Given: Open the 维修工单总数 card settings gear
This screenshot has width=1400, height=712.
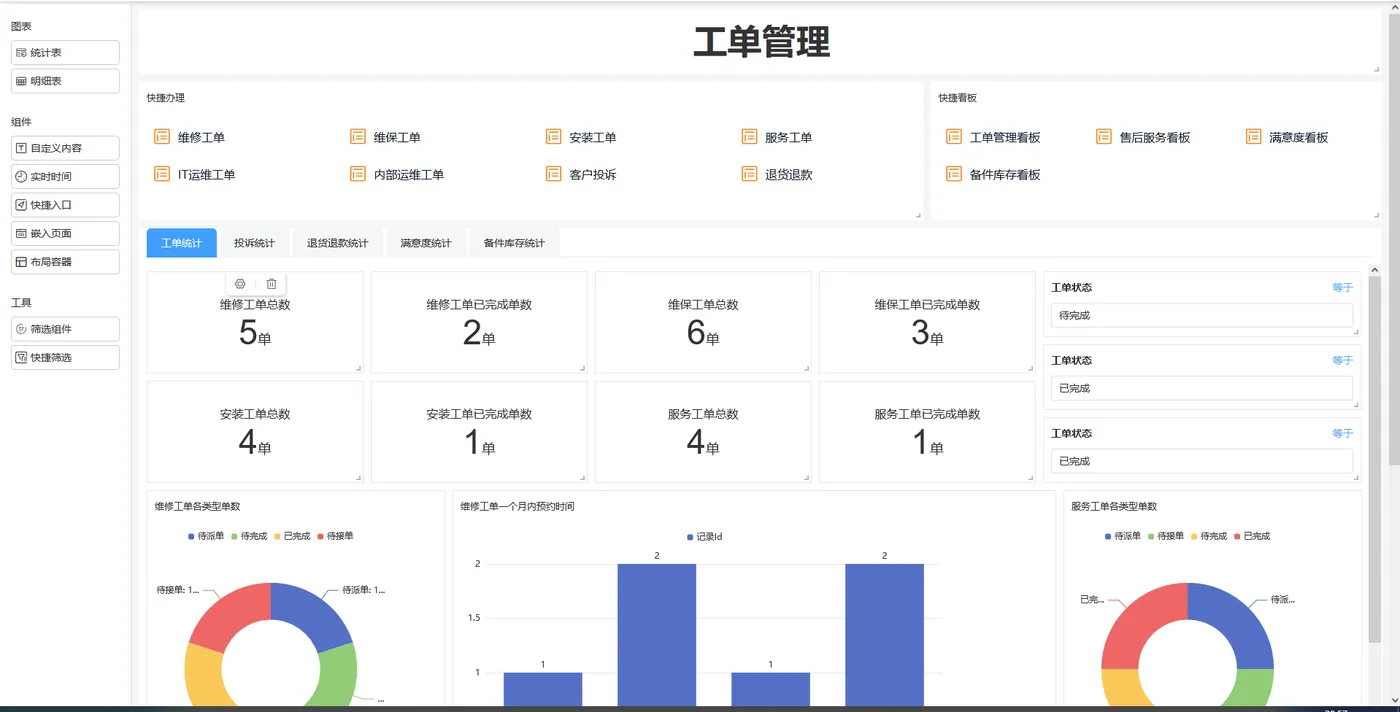Looking at the screenshot, I should click(x=239, y=284).
